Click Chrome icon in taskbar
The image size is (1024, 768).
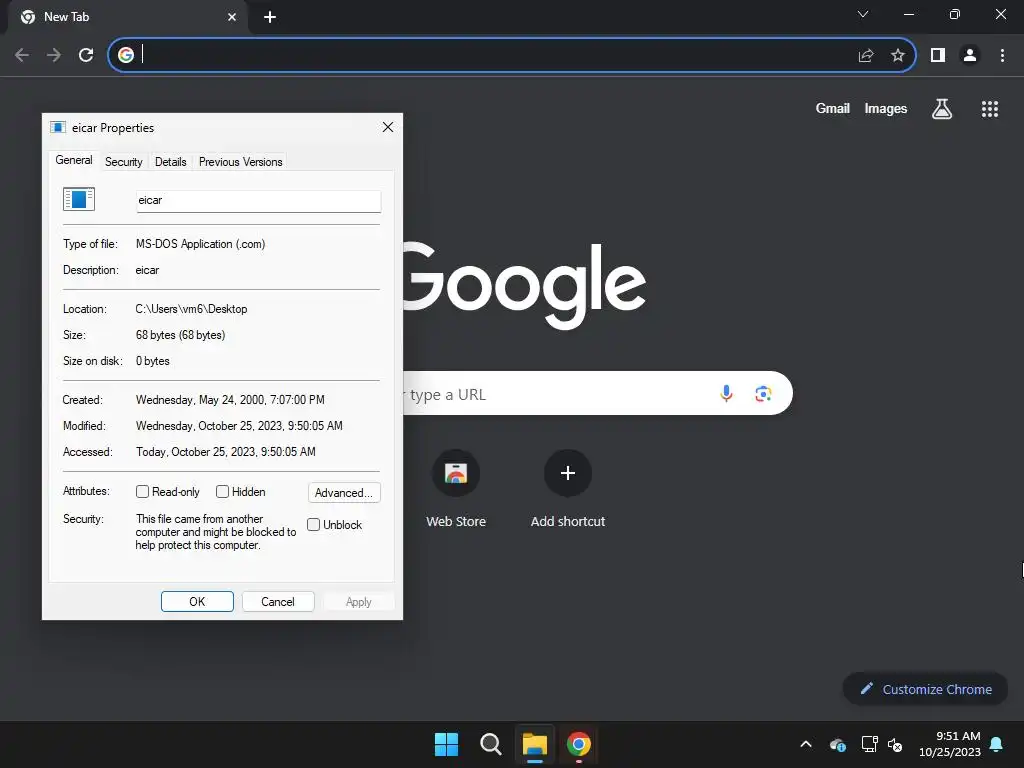point(579,744)
